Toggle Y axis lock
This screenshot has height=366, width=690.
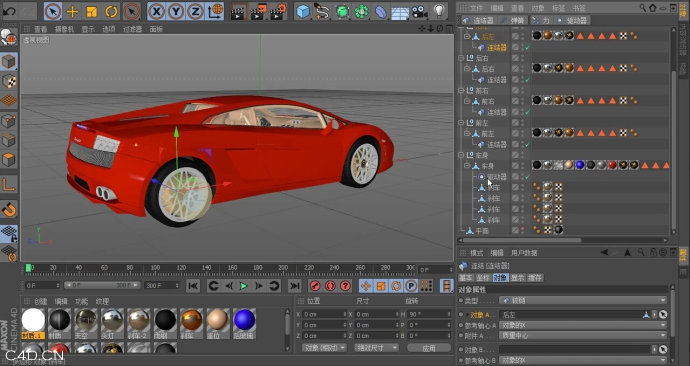[x=176, y=11]
